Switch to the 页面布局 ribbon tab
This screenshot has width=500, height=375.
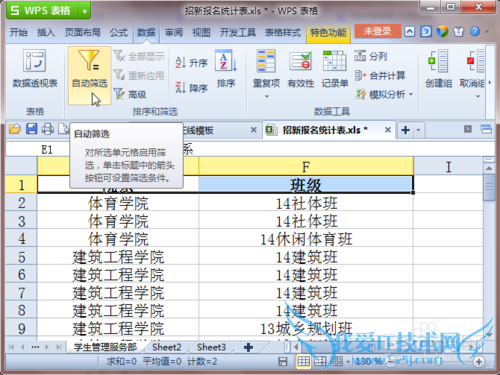pyautogui.click(x=83, y=32)
